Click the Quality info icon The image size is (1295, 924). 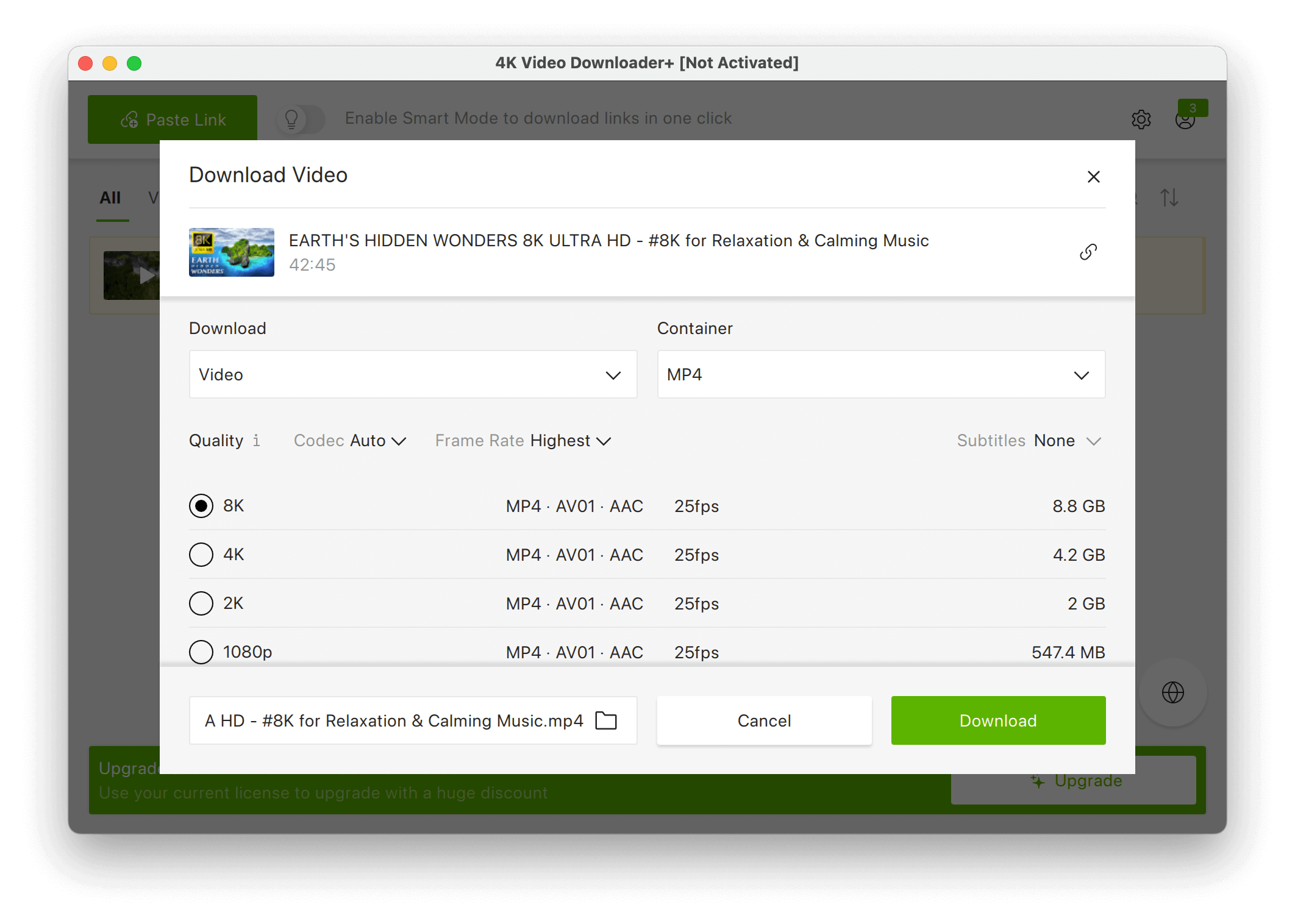point(257,441)
